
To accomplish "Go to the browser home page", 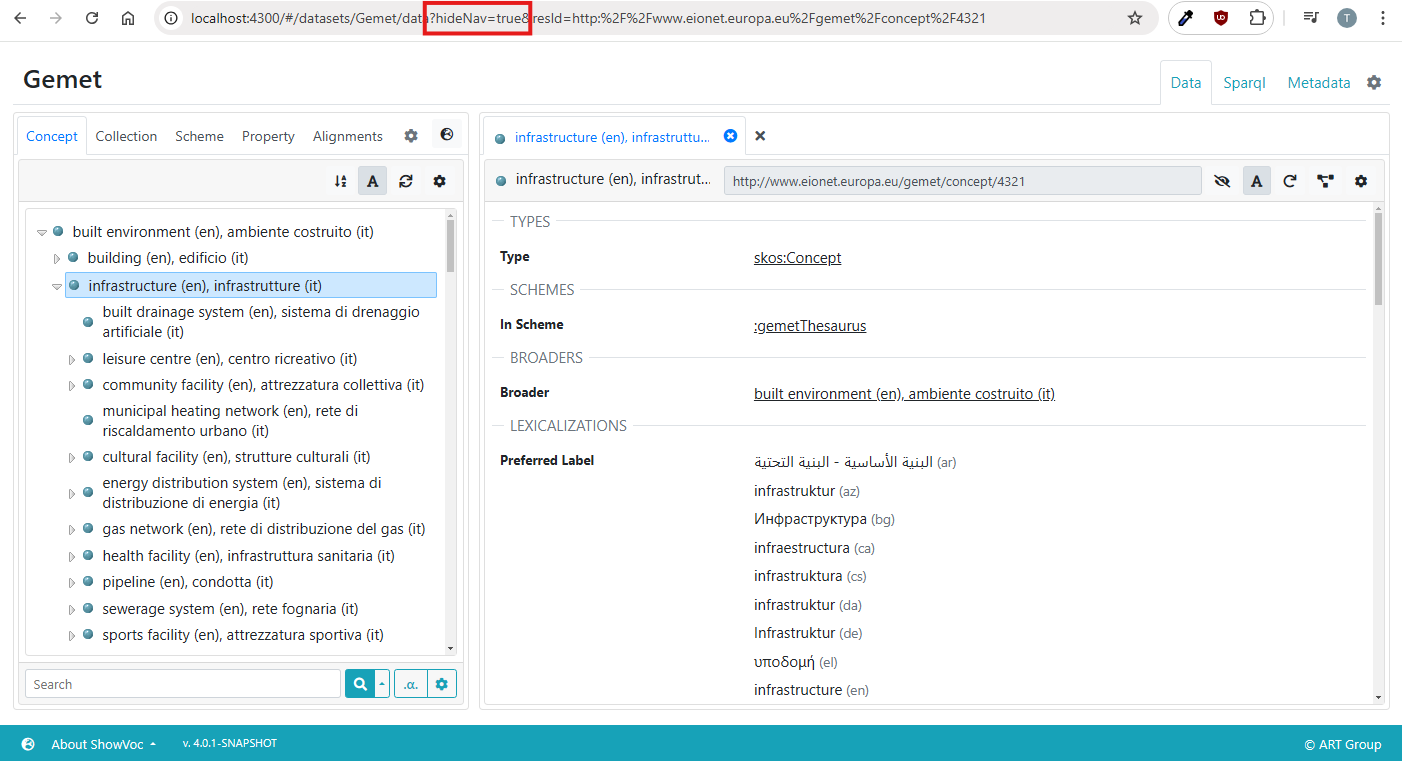I will point(127,18).
